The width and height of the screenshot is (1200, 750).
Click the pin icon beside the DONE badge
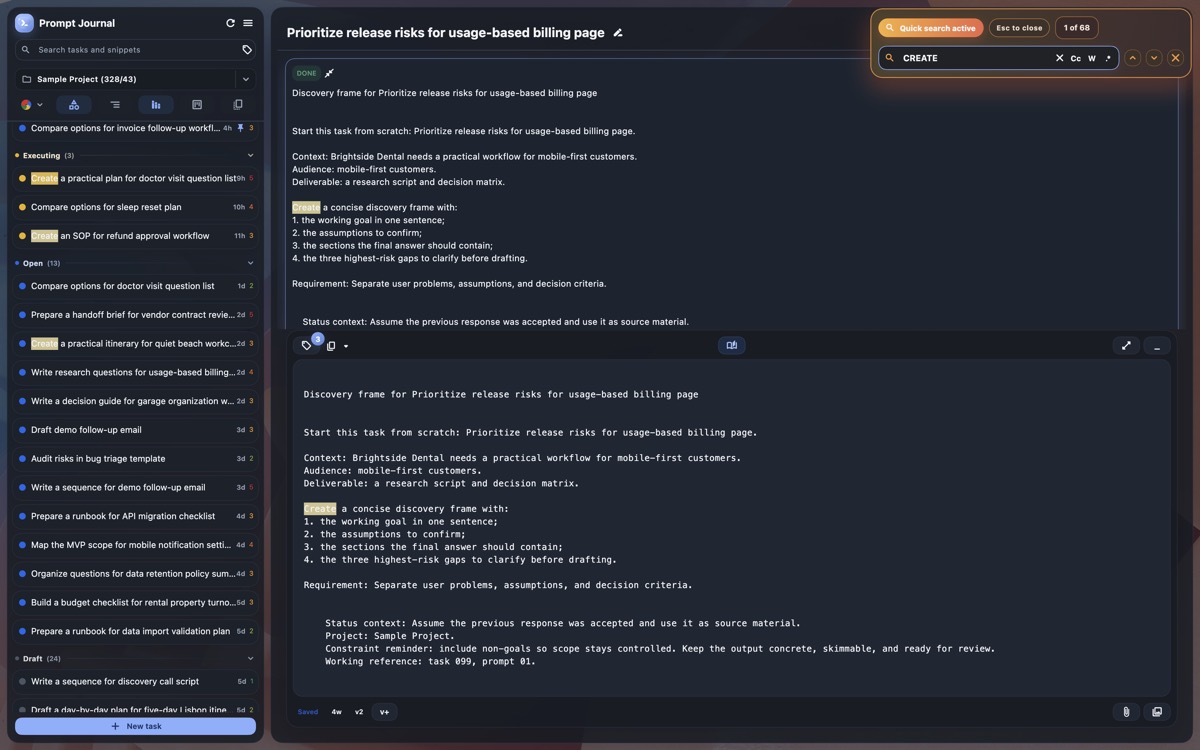pos(329,73)
